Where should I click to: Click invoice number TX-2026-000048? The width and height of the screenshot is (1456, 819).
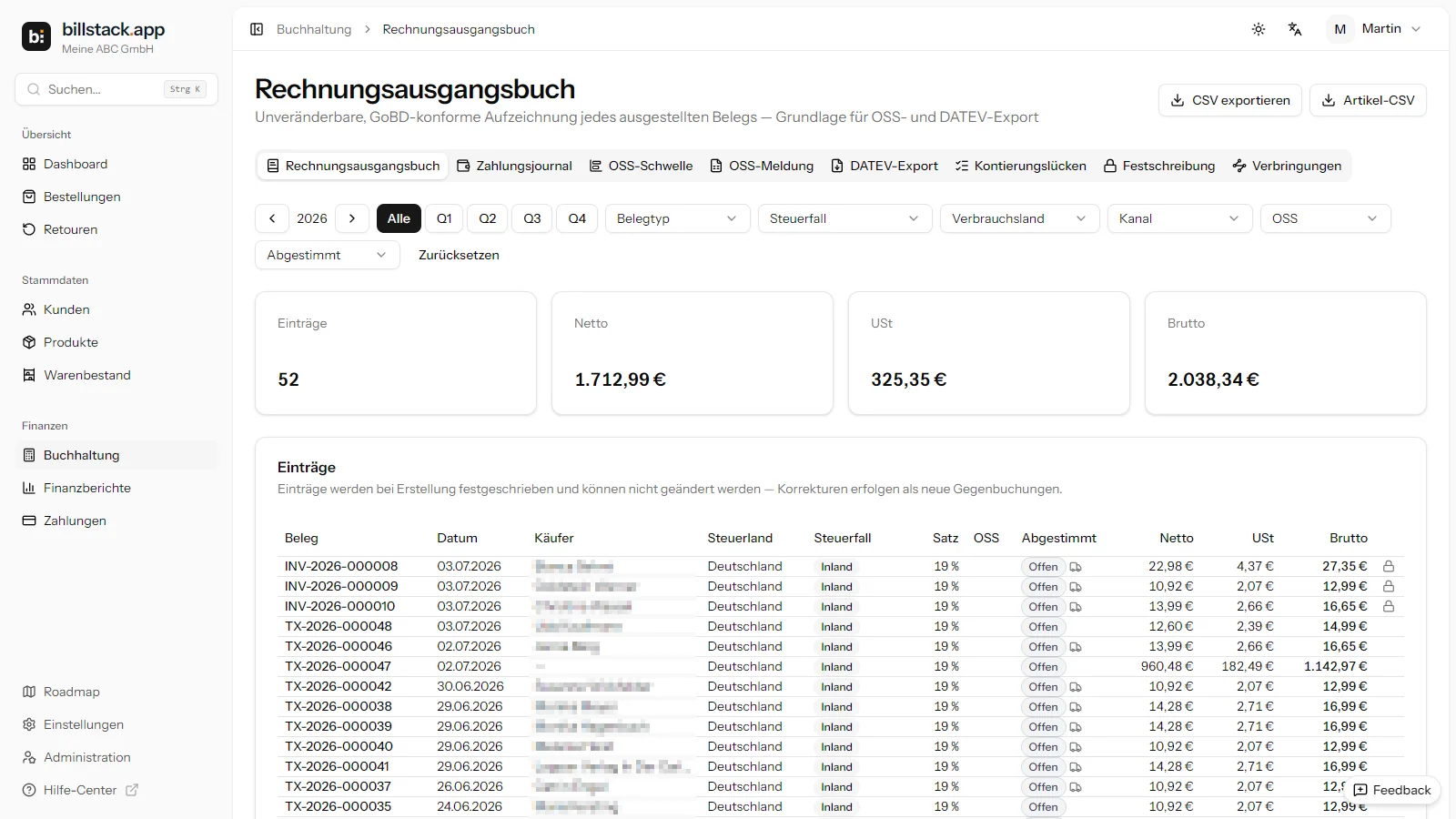coord(339,626)
